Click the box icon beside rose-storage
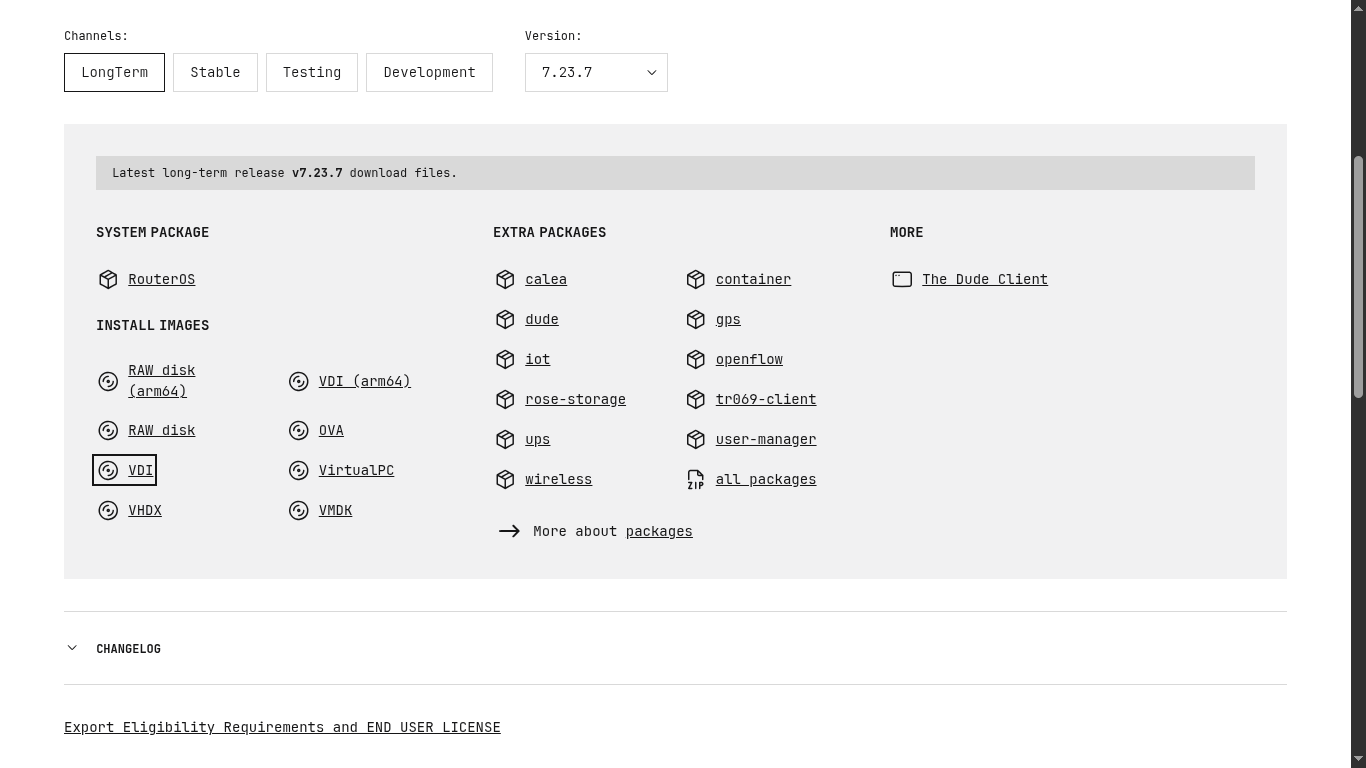The image size is (1366, 768). [505, 399]
